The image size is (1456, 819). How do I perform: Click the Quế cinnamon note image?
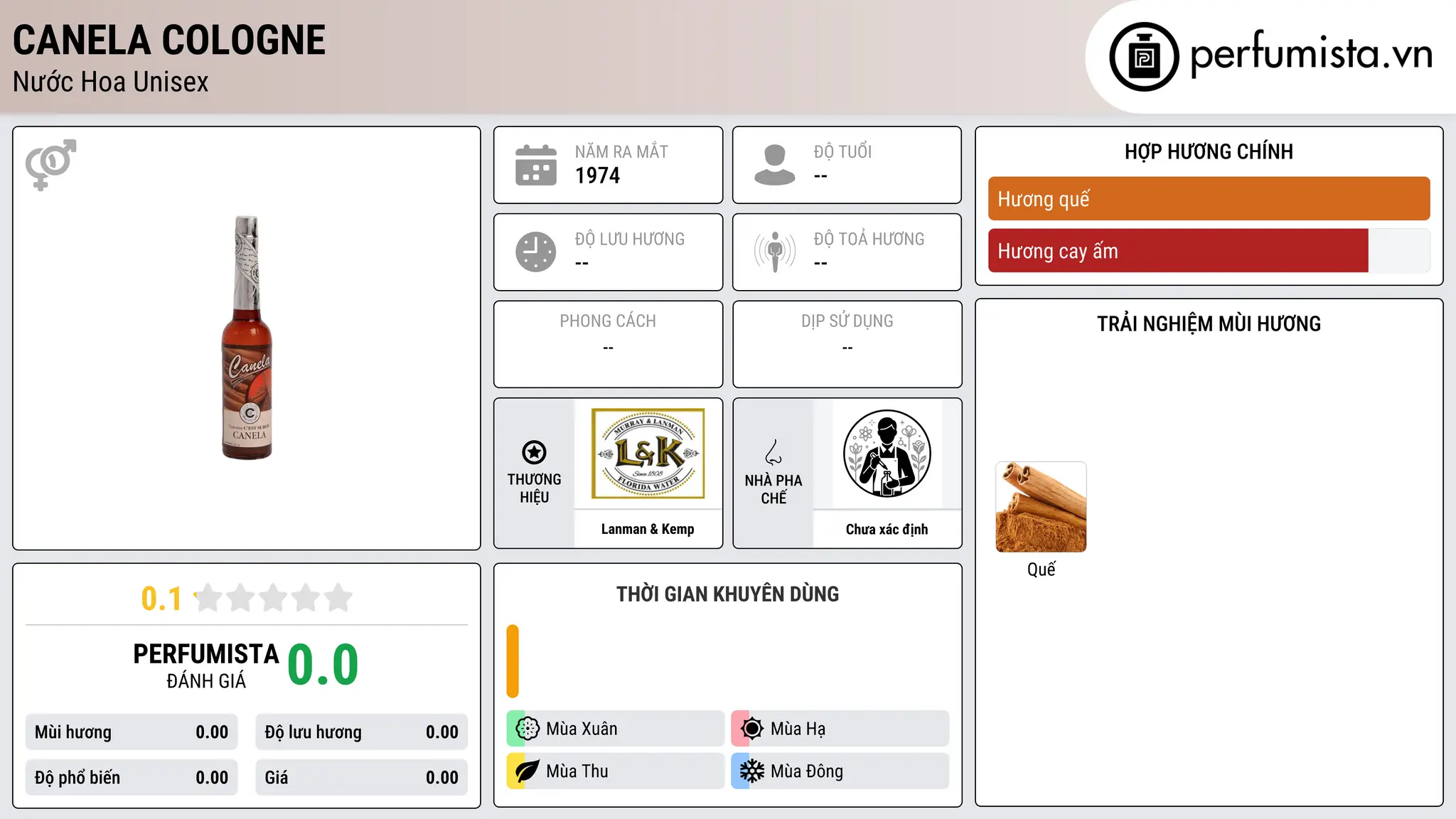tap(1041, 507)
